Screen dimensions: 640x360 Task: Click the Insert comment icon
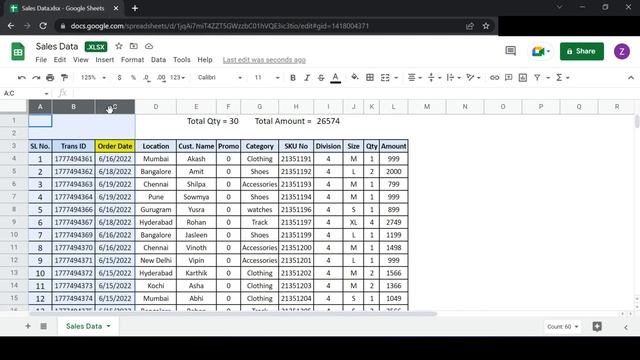point(509,78)
